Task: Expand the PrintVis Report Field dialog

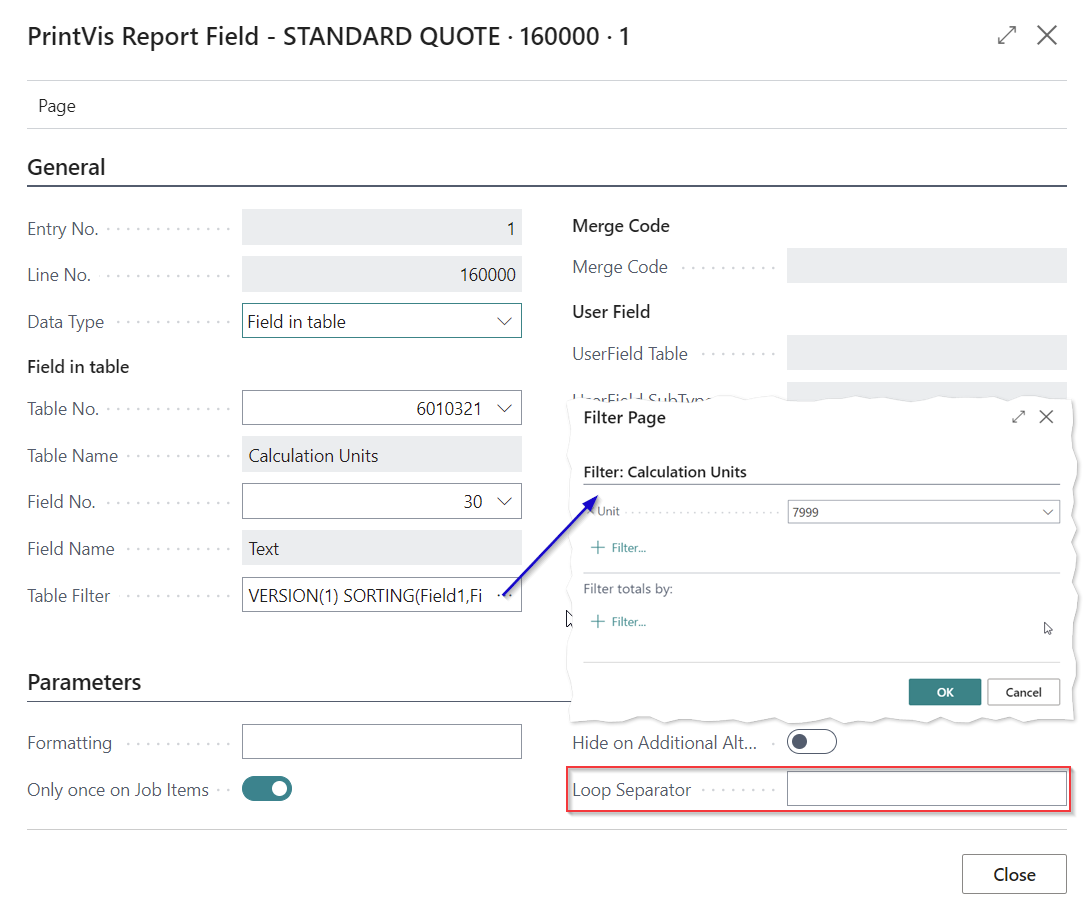Action: pos(1007,36)
